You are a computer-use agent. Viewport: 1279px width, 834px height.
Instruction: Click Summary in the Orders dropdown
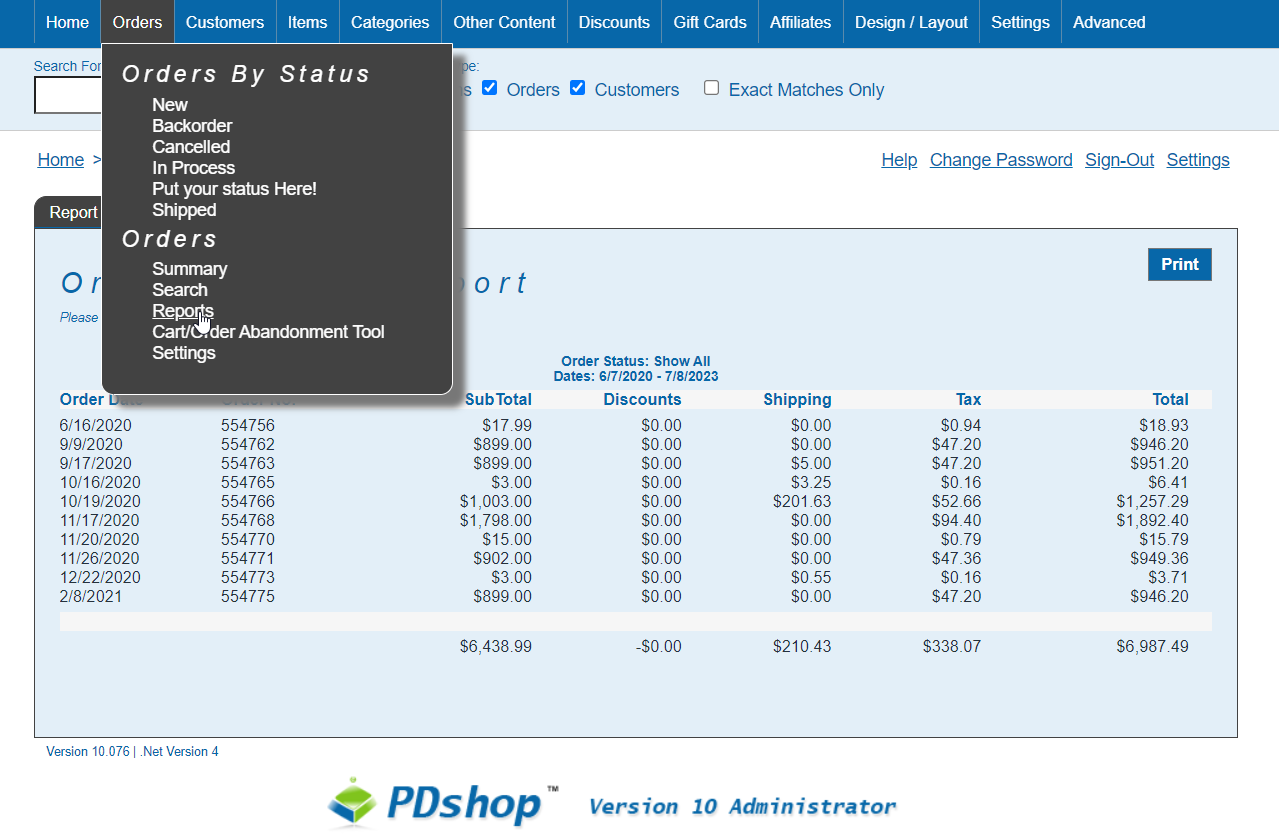click(x=190, y=269)
